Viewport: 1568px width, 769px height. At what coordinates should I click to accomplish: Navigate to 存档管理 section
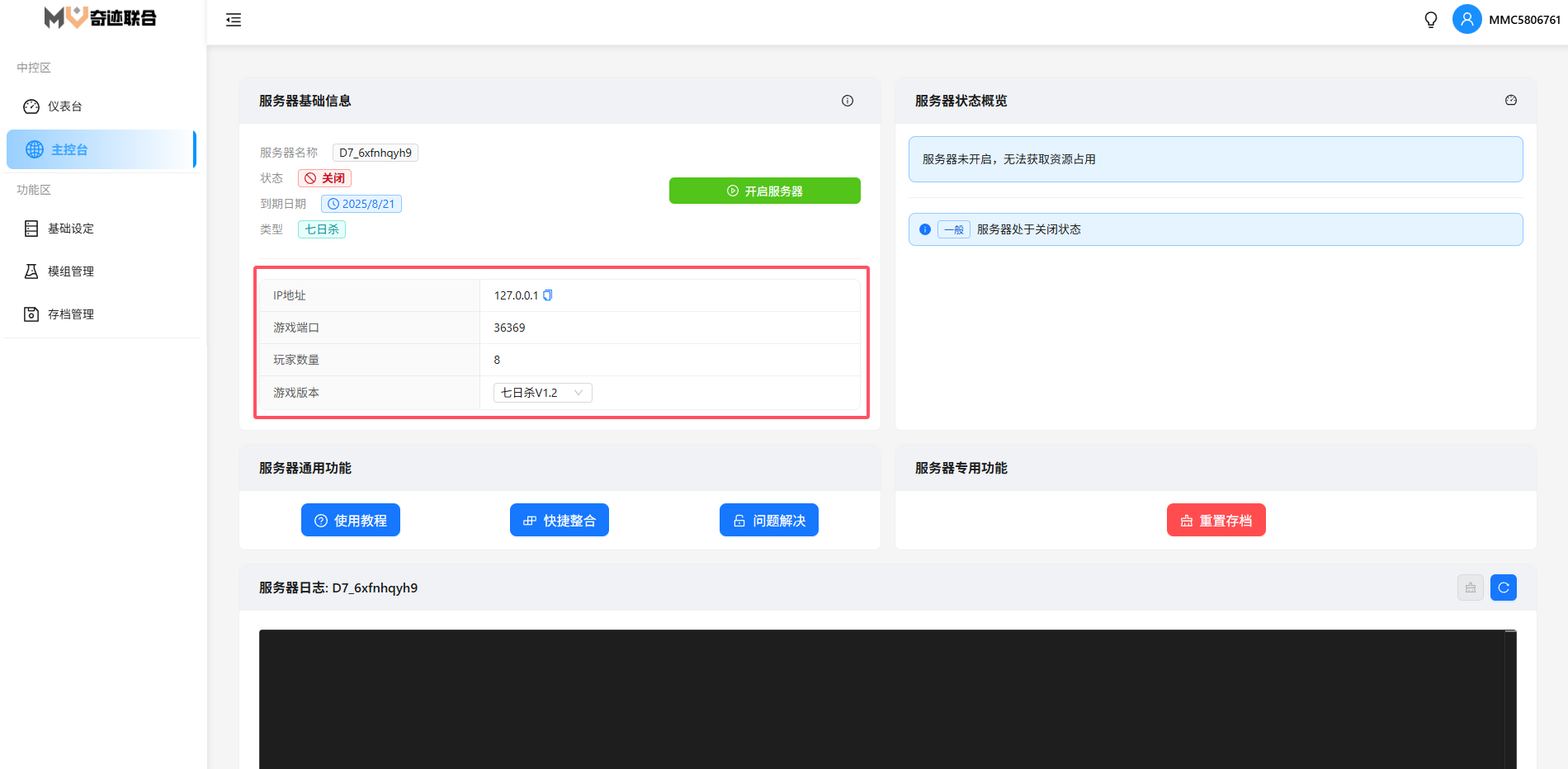70,314
